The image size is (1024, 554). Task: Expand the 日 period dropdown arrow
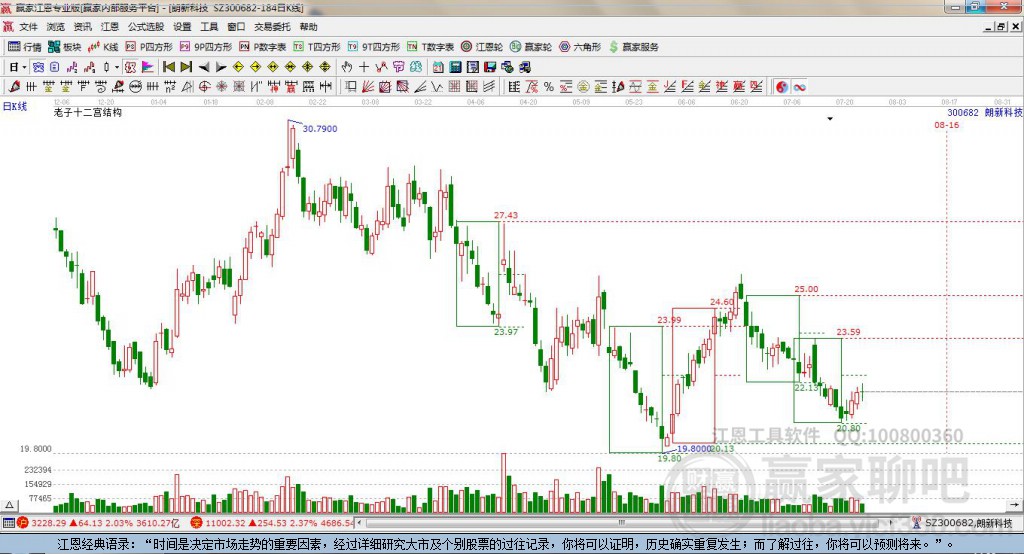tap(24, 67)
